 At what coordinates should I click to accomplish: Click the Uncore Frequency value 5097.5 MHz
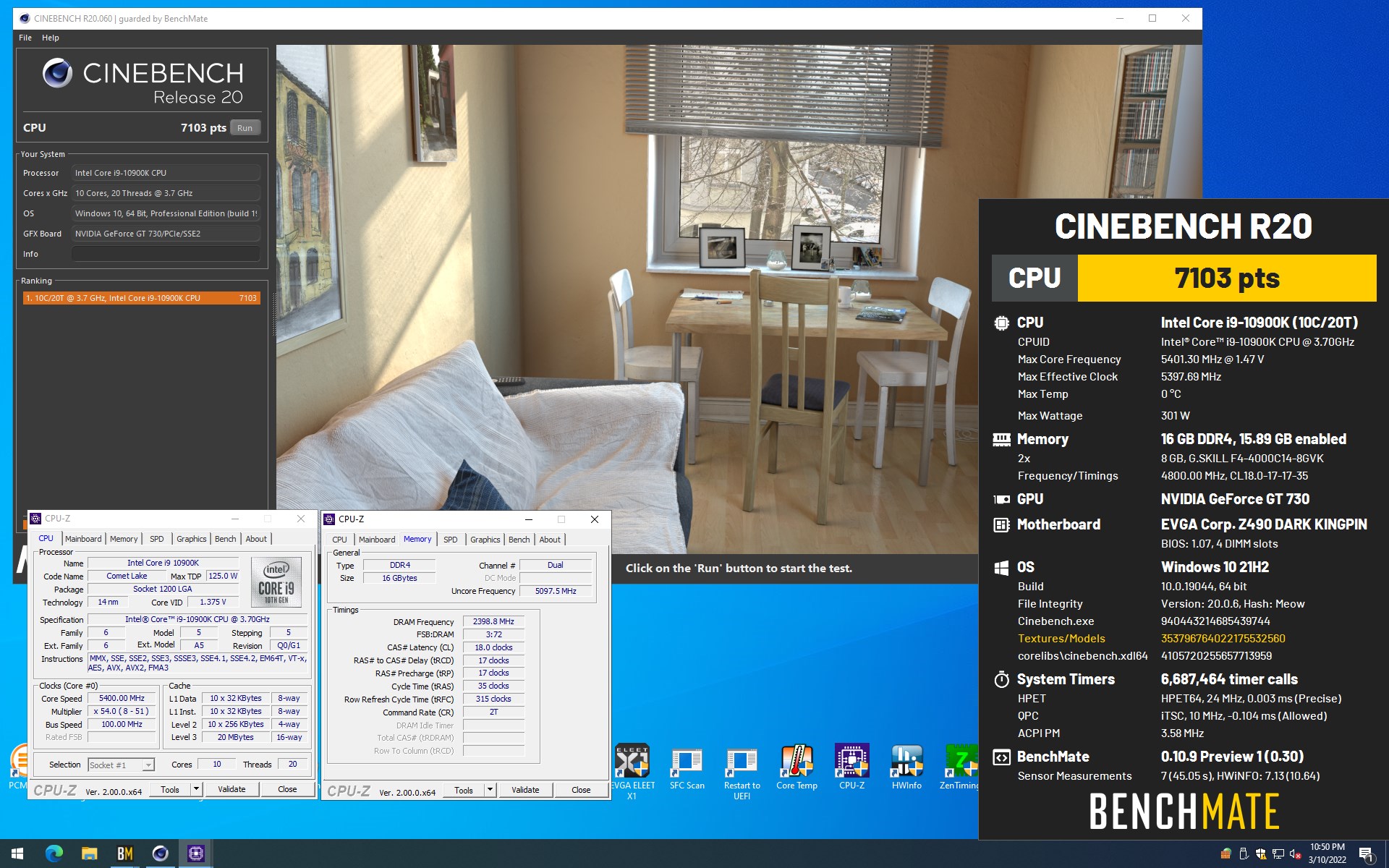(556, 591)
